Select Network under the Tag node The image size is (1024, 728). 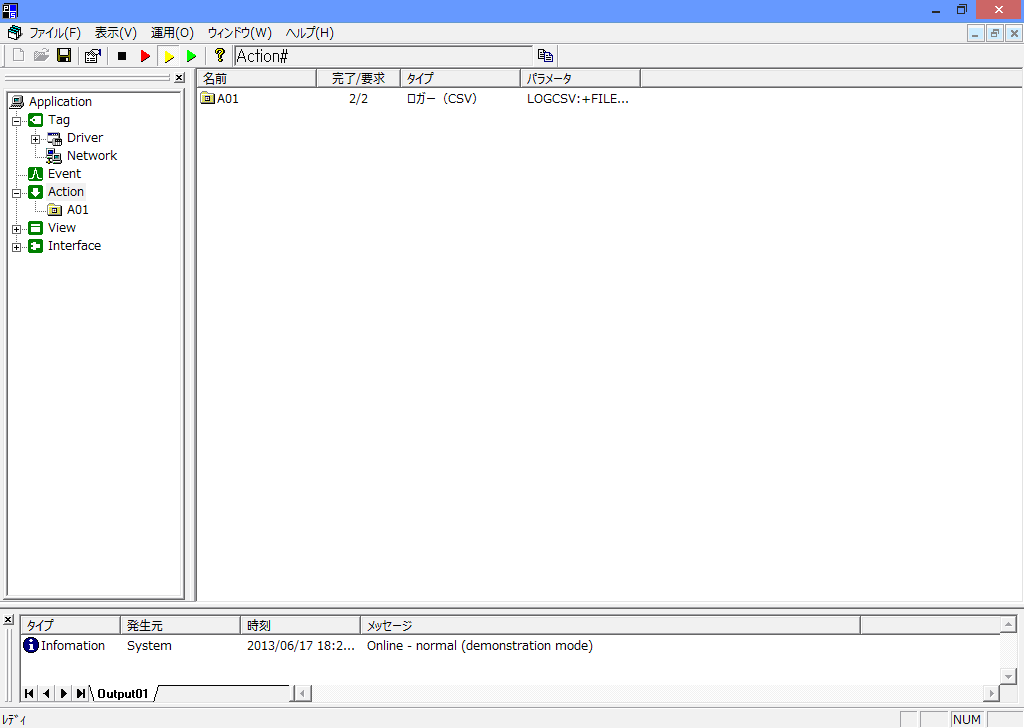click(91, 156)
